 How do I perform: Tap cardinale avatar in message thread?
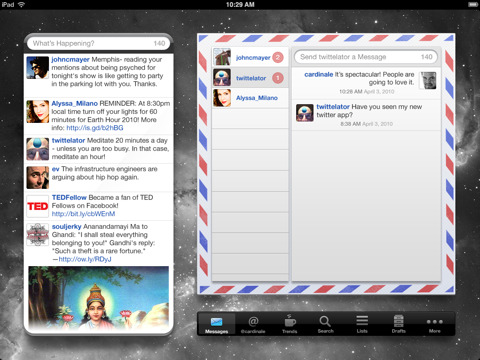pos(428,80)
